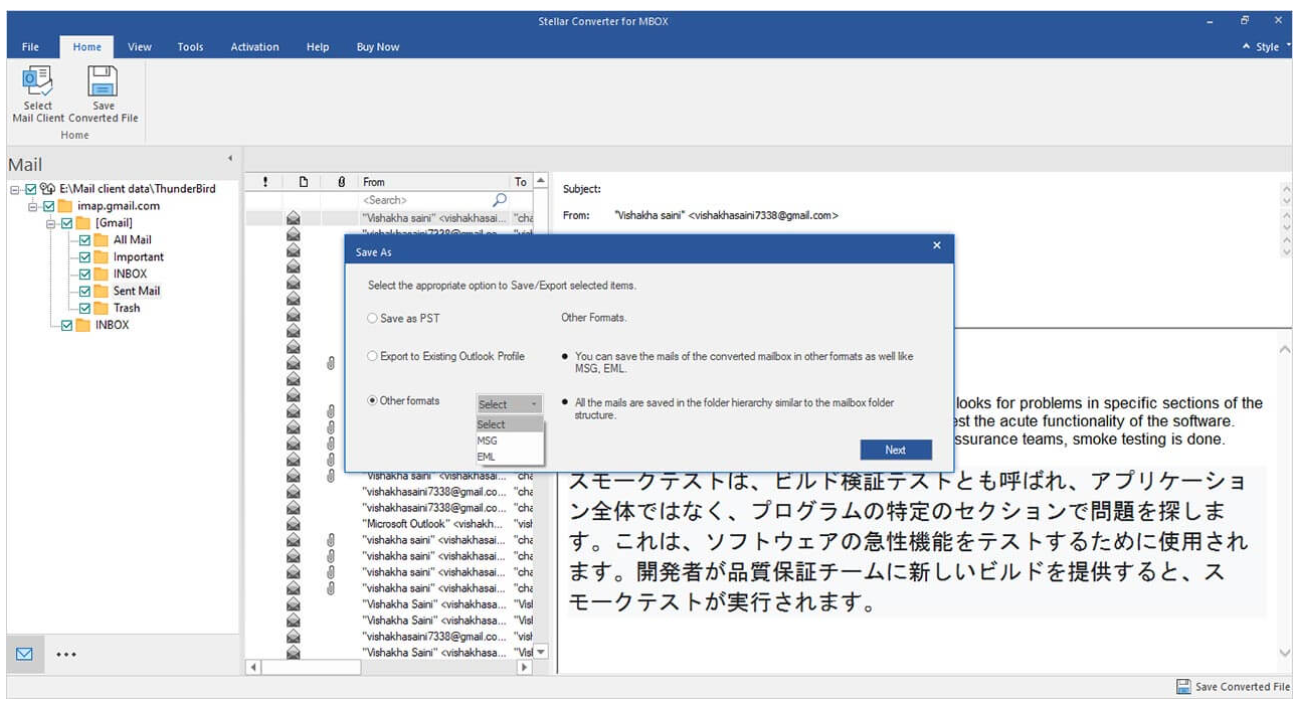Uncheck the imap.gmail.com checkbox

[48, 206]
